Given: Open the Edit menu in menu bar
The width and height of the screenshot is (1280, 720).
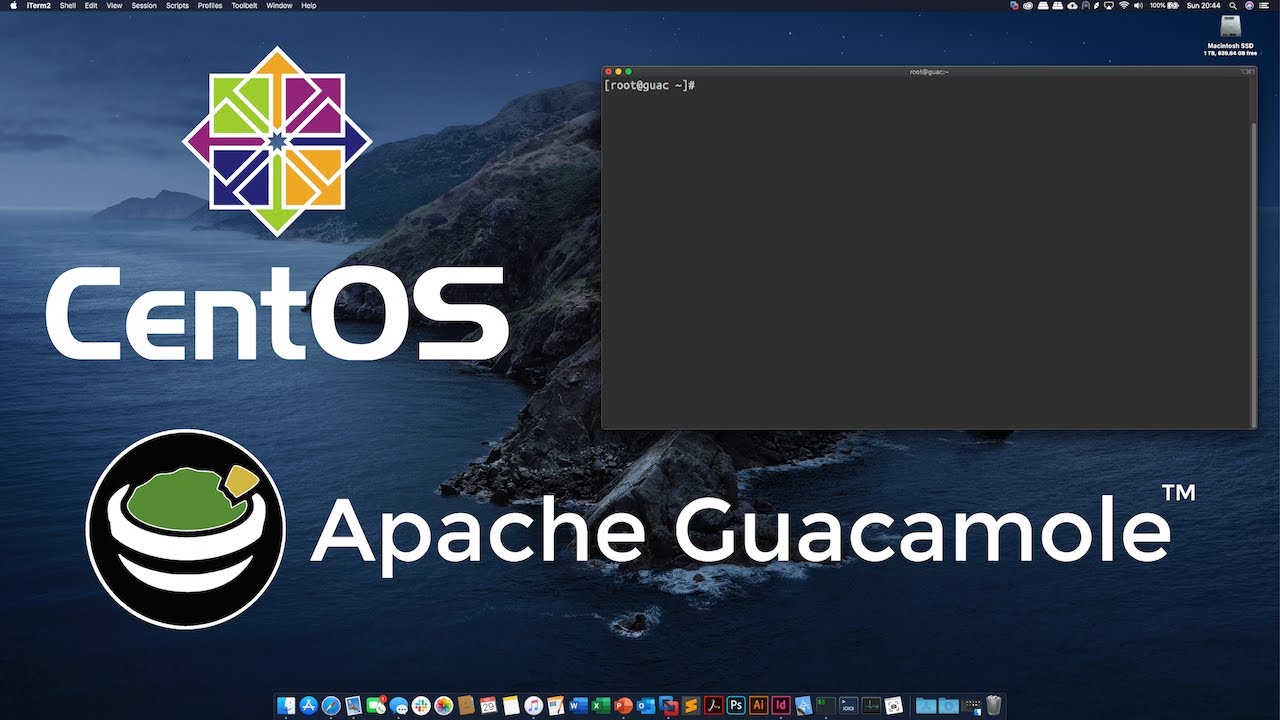Looking at the screenshot, I should click(x=91, y=5).
